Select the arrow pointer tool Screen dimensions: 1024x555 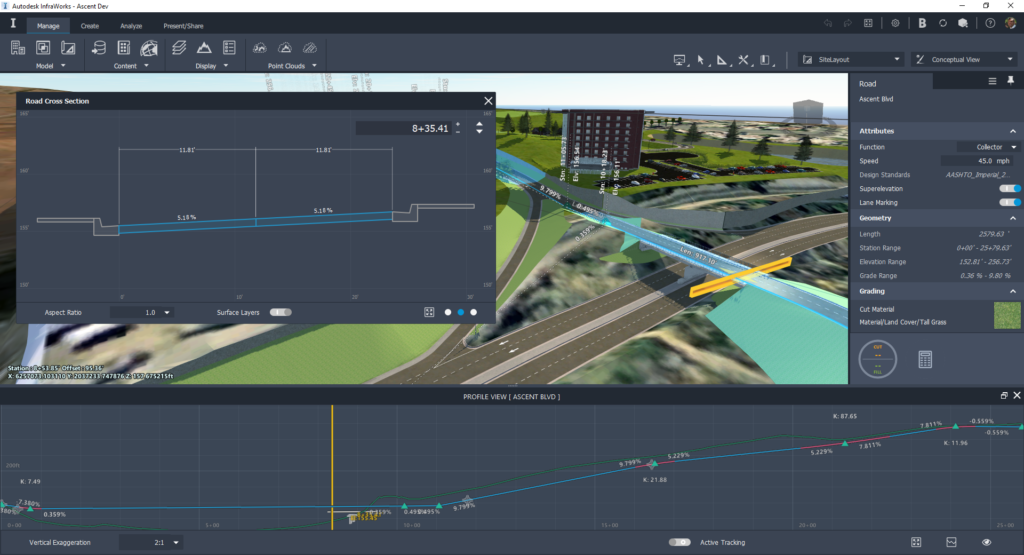click(701, 60)
